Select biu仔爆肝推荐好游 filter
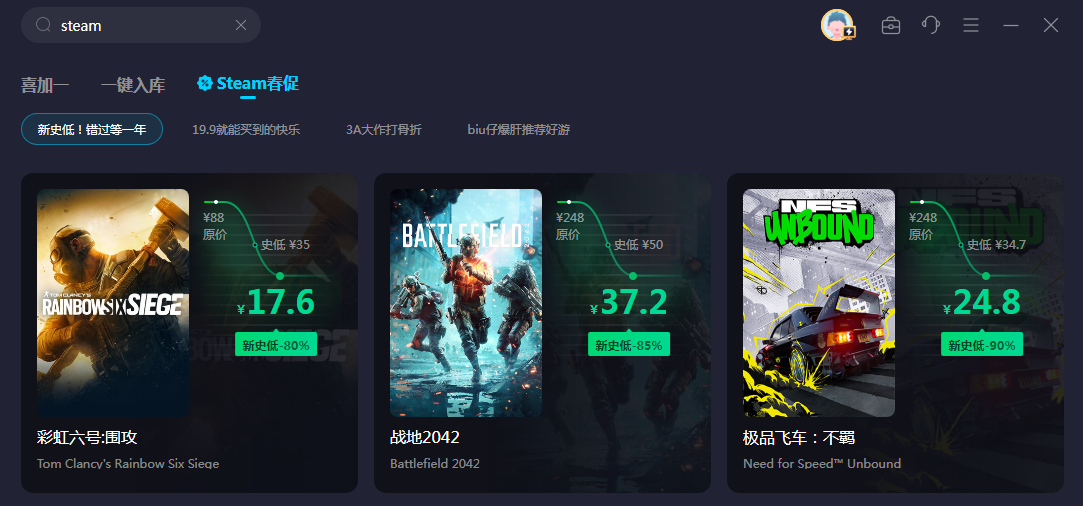 (x=519, y=129)
